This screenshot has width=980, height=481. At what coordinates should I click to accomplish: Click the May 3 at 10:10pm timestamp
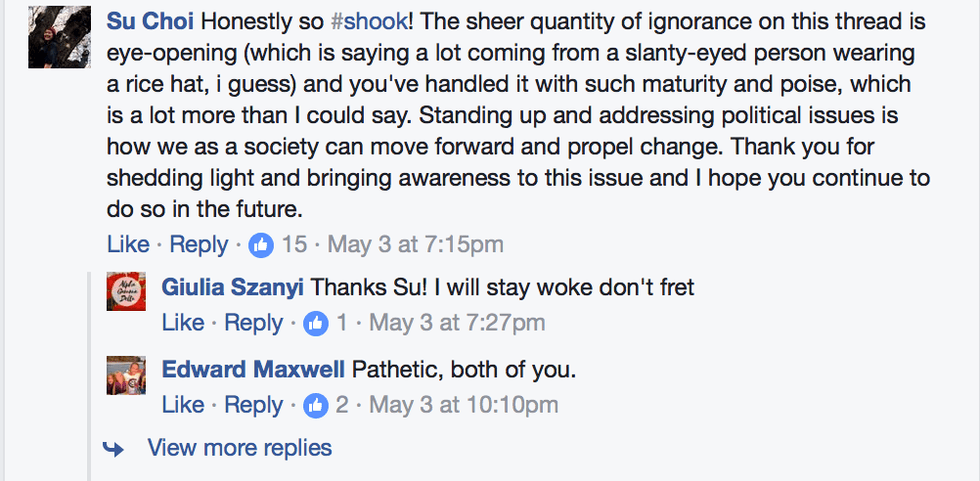pyautogui.click(x=464, y=405)
